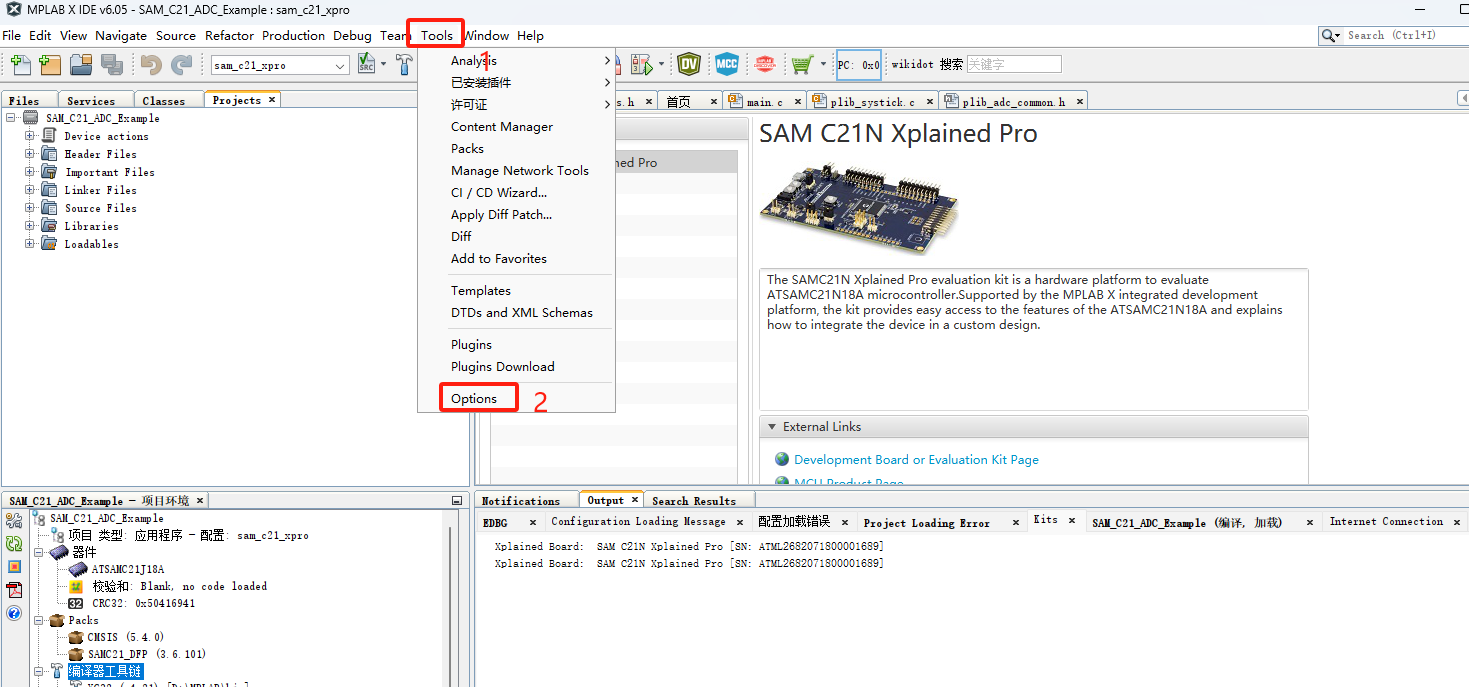Click the green refresh icon in dashboard sidebar

14,544
